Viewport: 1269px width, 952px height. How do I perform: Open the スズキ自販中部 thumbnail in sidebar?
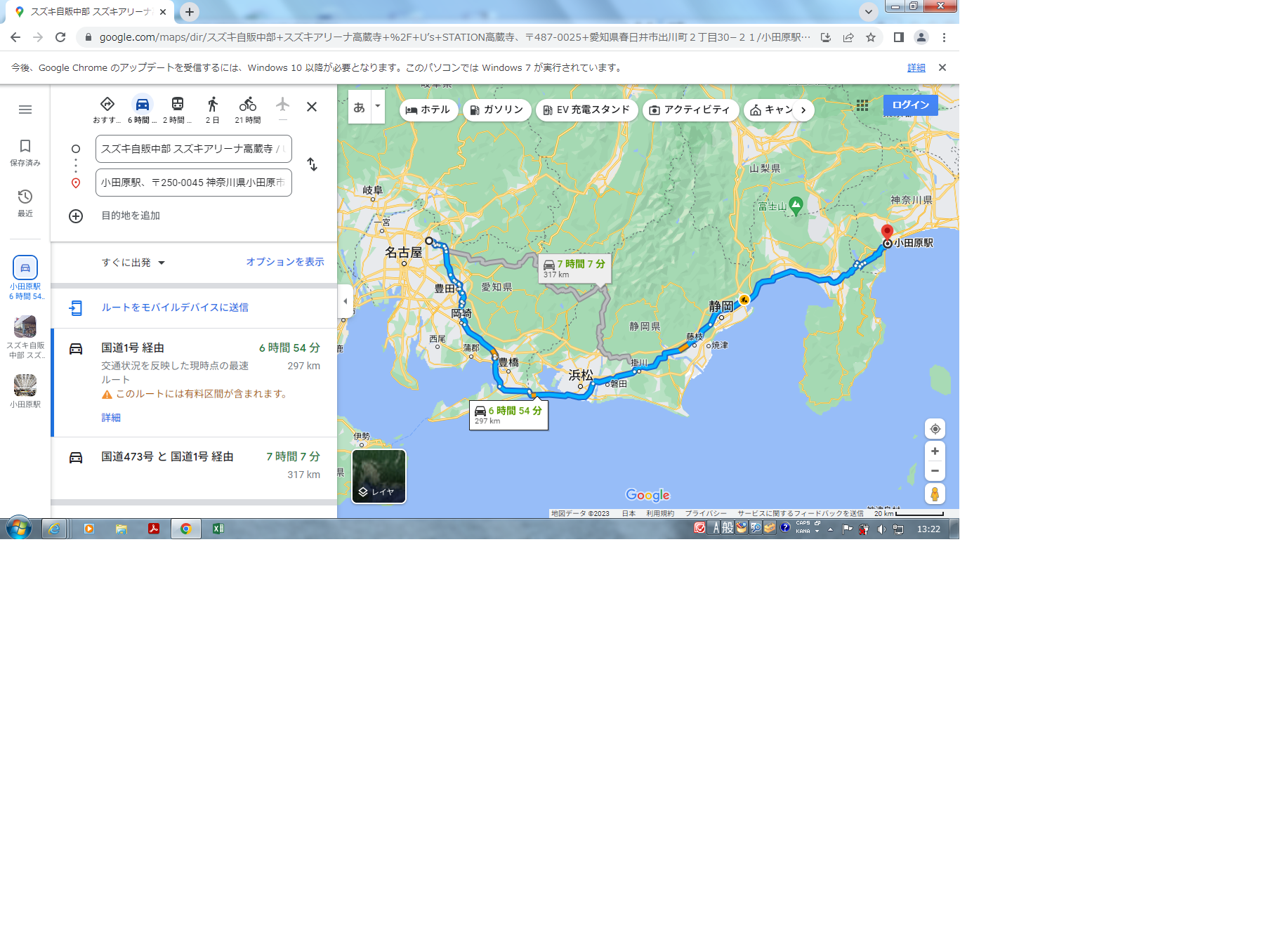point(25,337)
